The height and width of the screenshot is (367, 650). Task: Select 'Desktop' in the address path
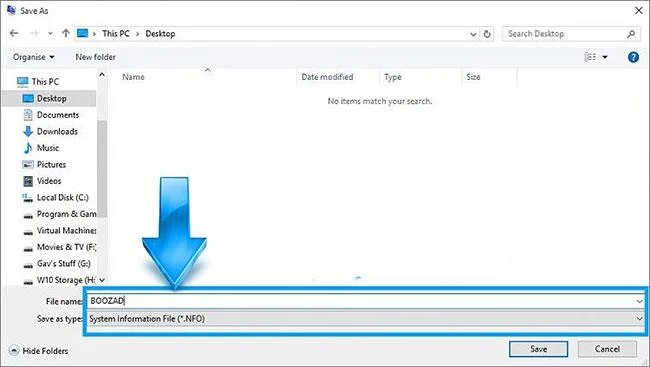coord(160,34)
